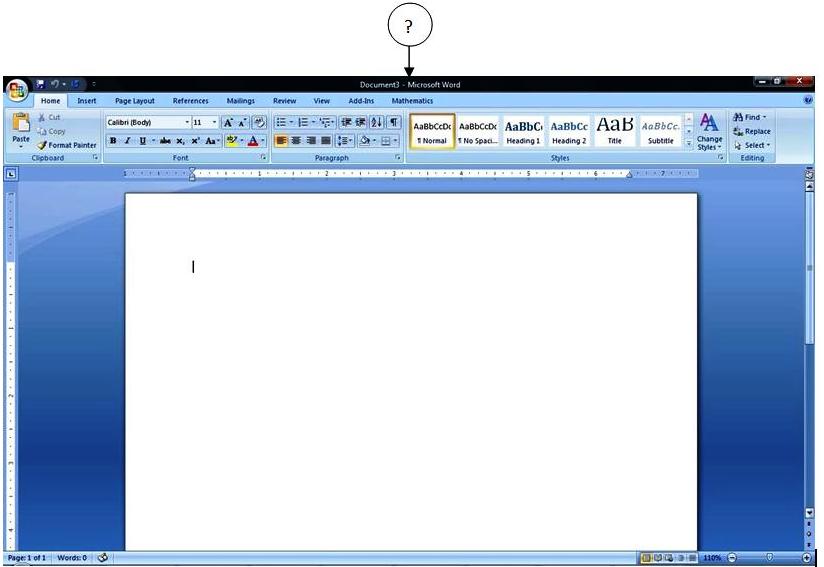Switch to the Page Layout tab
This screenshot has height=567, width=824.
pos(135,101)
